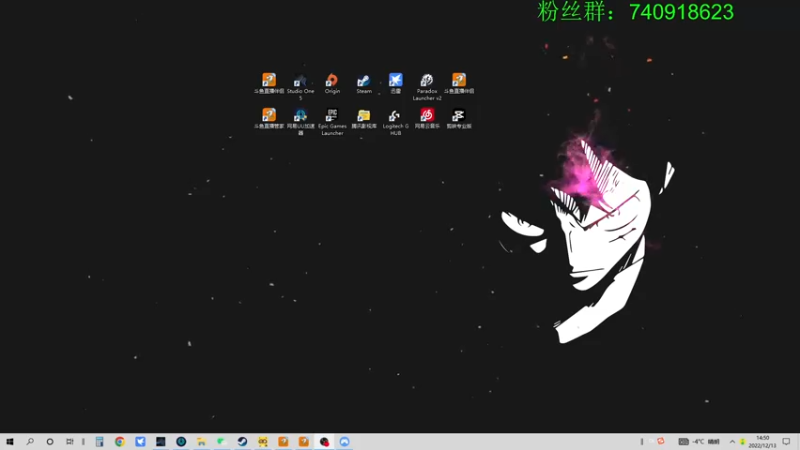
Task: Click the keyboard input method tray icon
Action: tap(684, 441)
